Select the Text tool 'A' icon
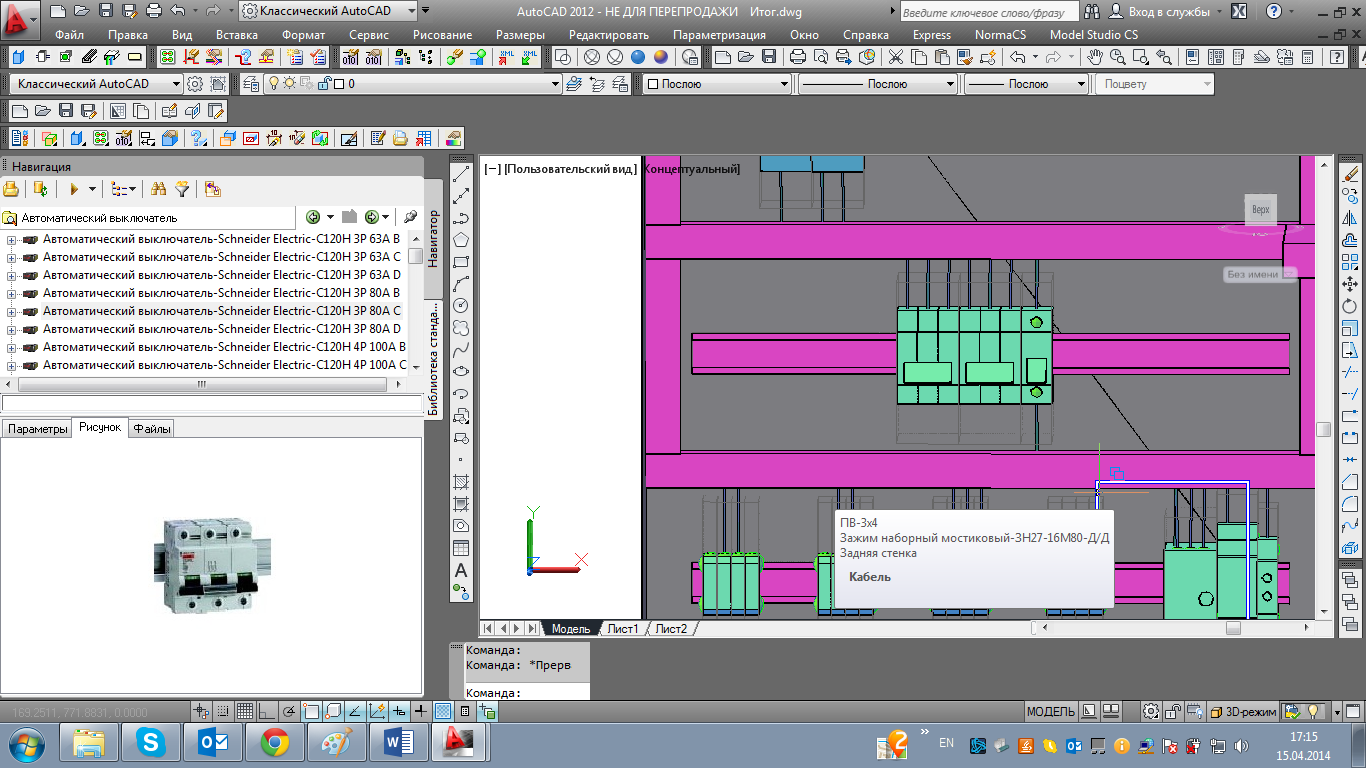 click(x=461, y=570)
